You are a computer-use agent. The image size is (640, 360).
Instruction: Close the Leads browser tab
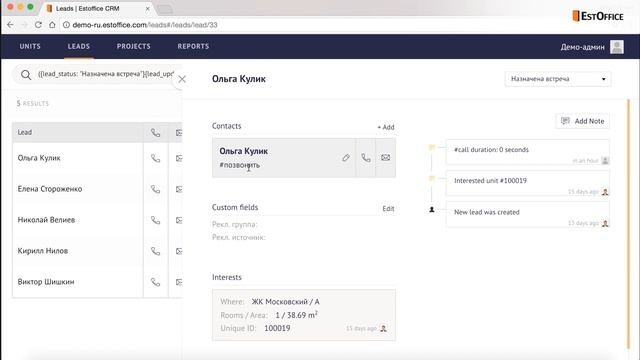(147, 8)
